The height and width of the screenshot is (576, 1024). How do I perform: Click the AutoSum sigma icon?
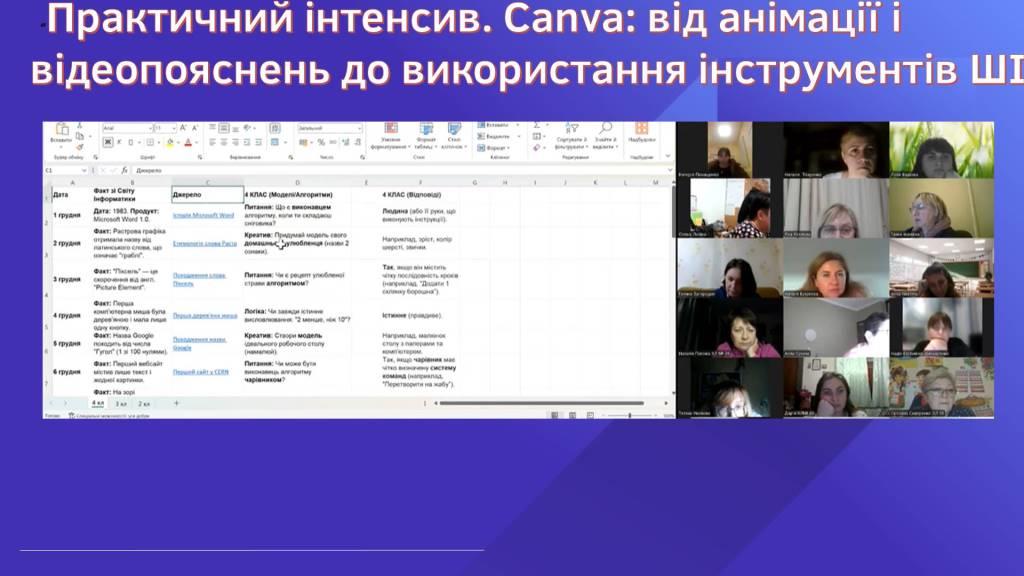click(537, 127)
